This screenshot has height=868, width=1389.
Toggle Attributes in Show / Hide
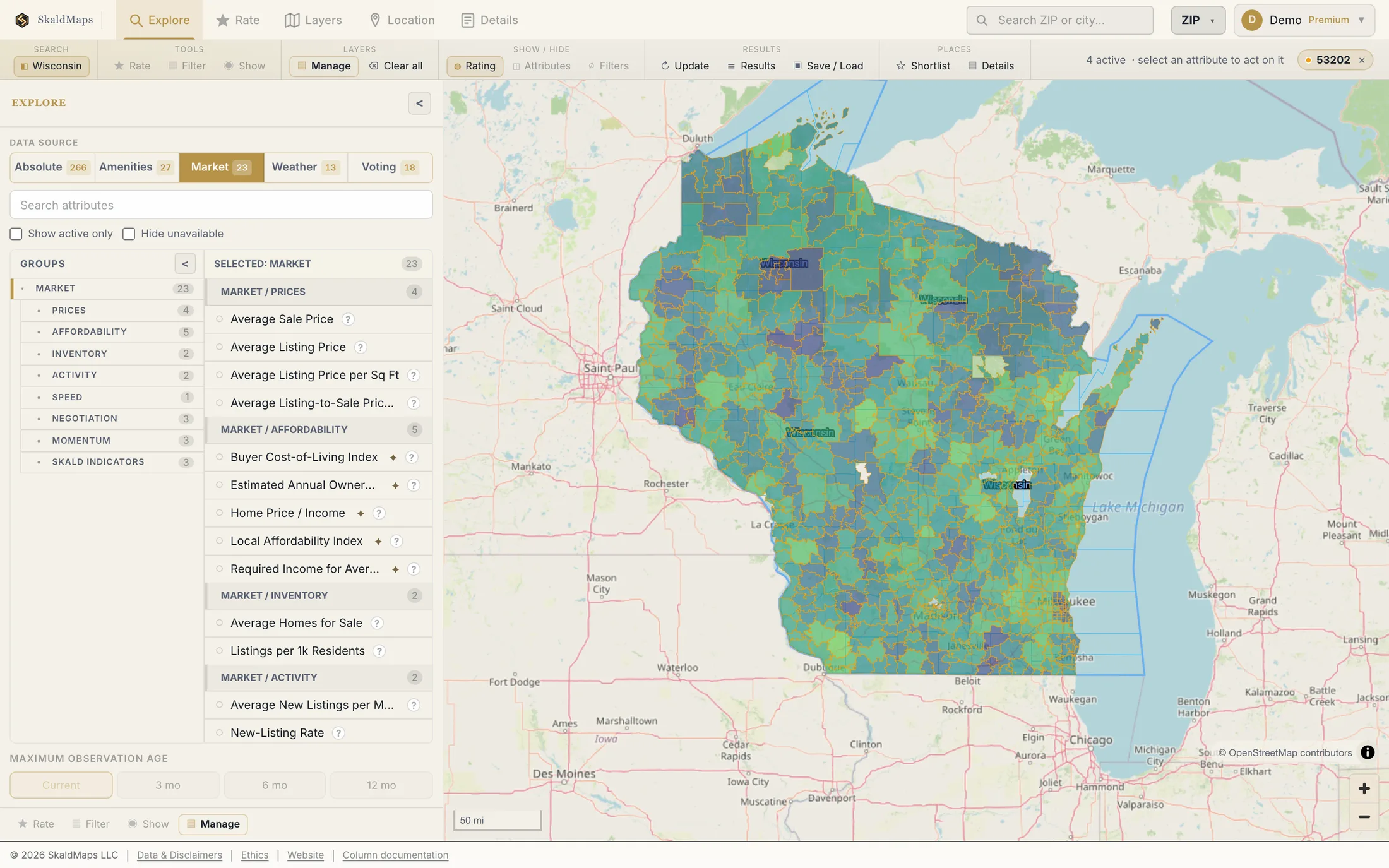542,66
